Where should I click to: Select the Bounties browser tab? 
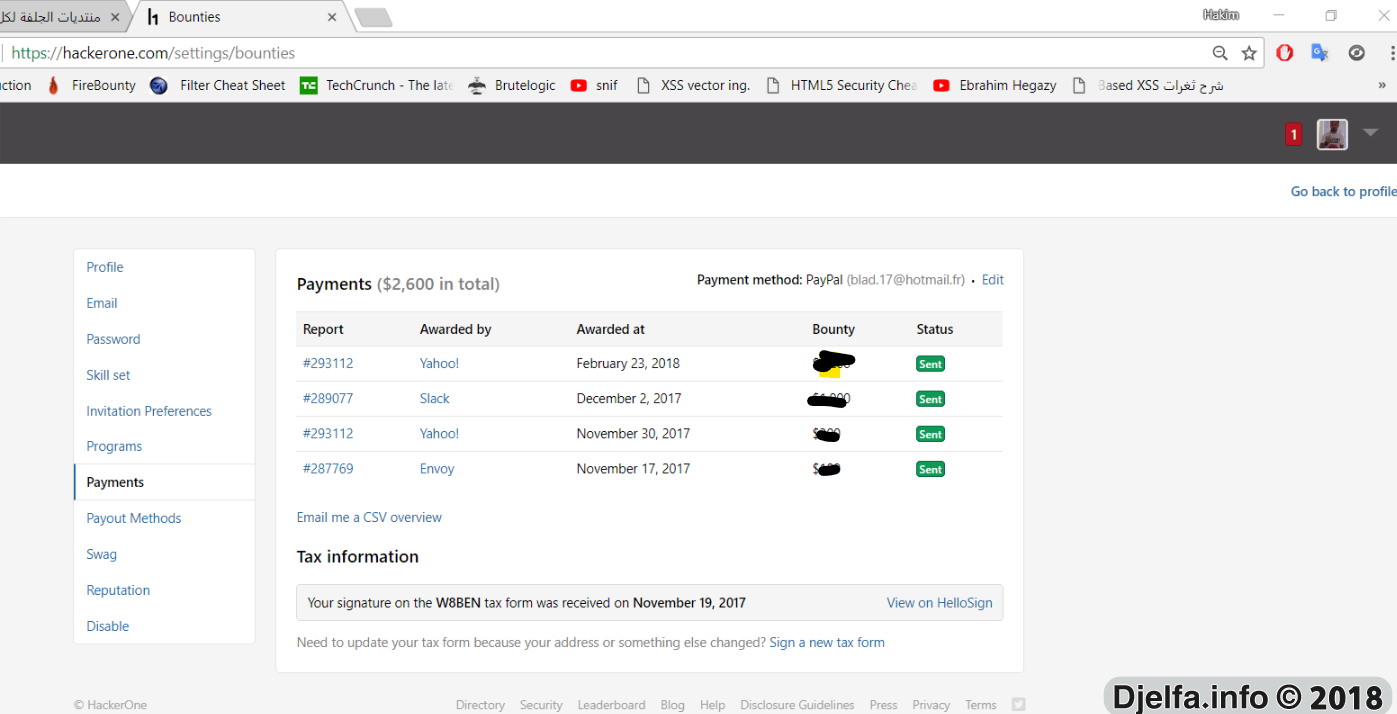(x=240, y=17)
